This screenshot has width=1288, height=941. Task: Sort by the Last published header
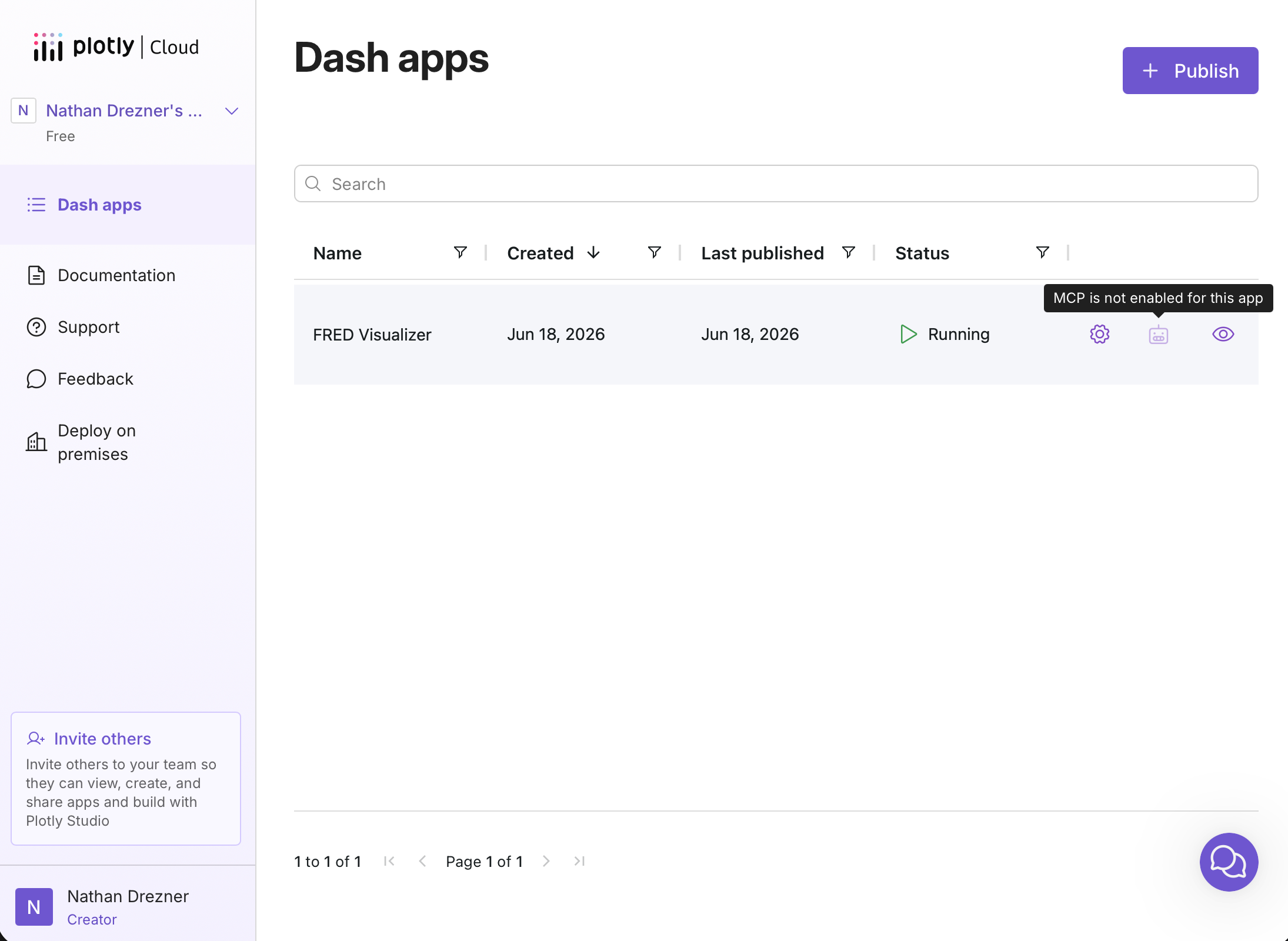coord(762,253)
